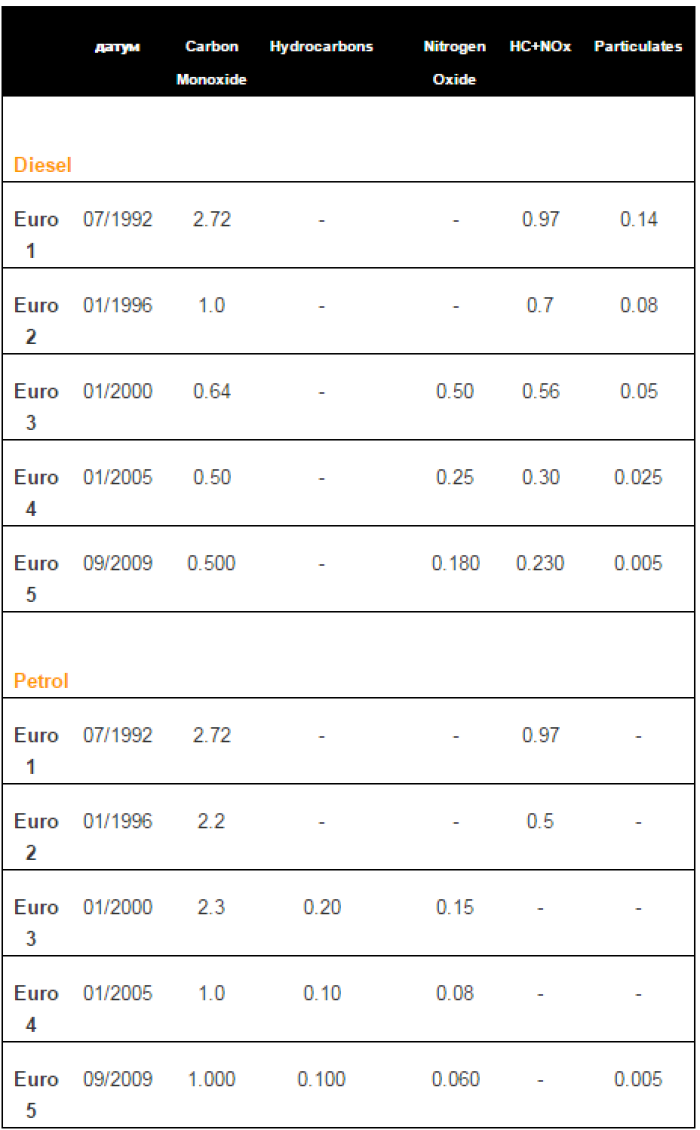This screenshot has height=1130, width=700.
Task: Select Euro 5 row label under Petrol
Action: point(36,1094)
